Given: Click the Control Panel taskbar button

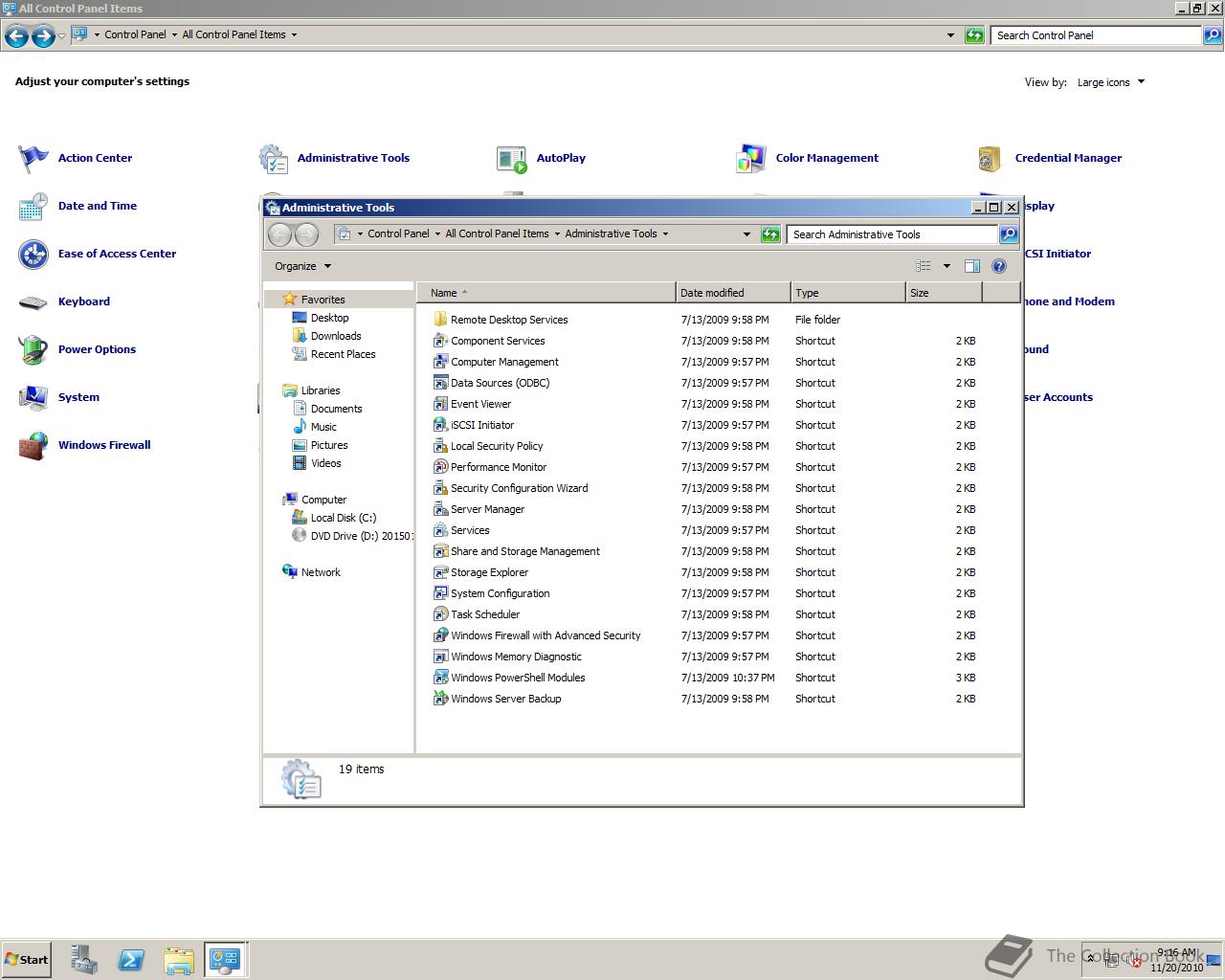Looking at the screenshot, I should point(226,959).
